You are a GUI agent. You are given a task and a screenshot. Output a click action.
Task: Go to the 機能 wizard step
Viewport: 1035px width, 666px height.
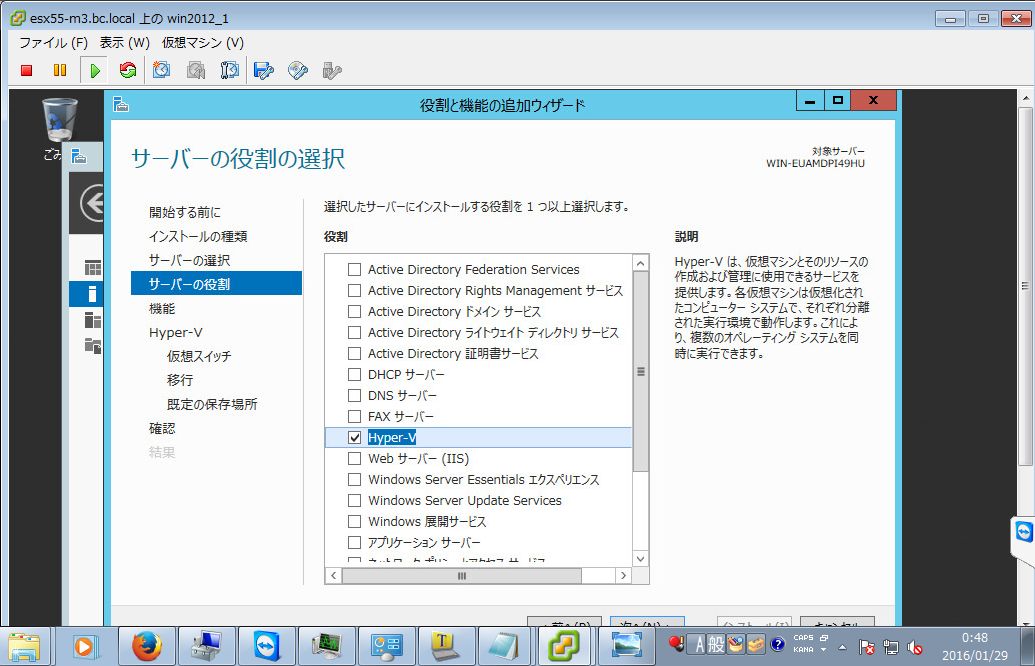162,308
